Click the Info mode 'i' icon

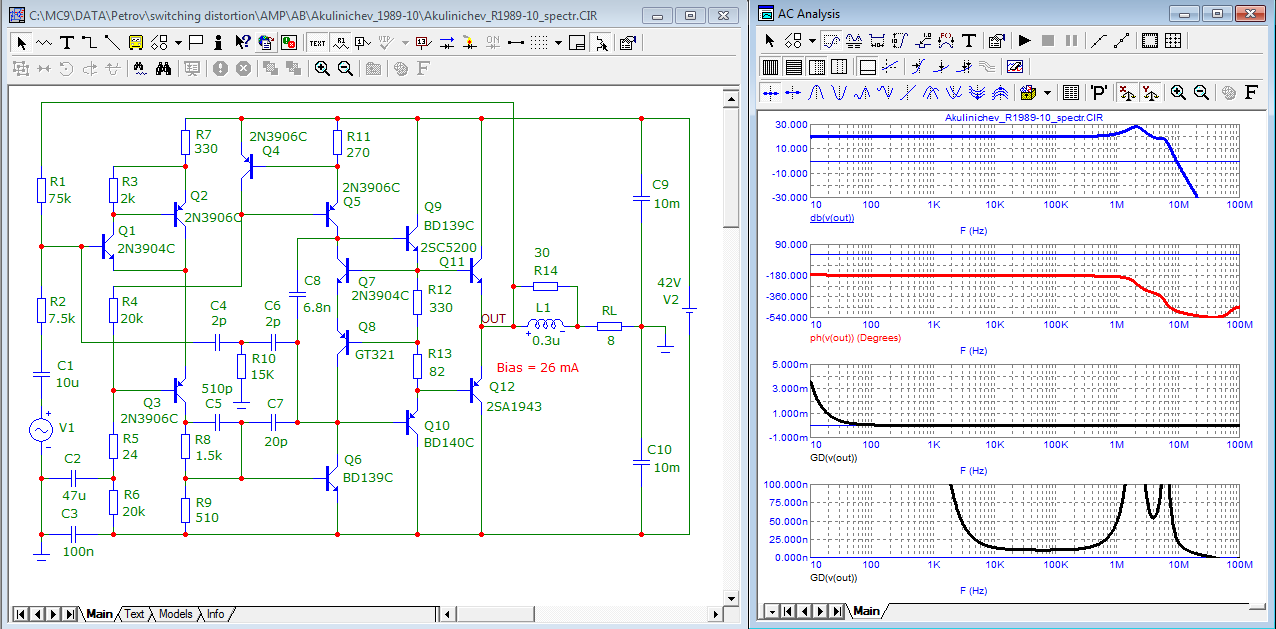click(220, 42)
